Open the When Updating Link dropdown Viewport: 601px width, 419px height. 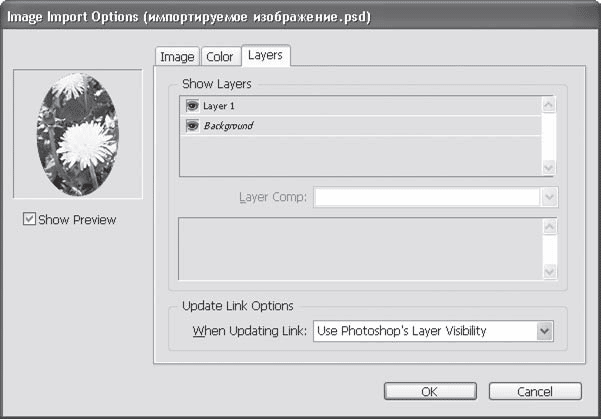click(x=544, y=330)
